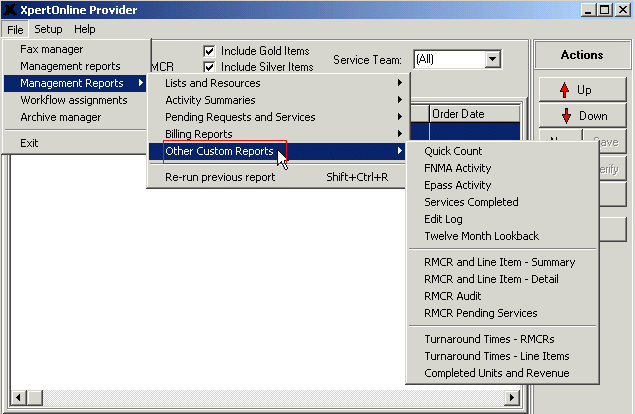
Task: Expand Activity Summaries submenu
Action: coord(277,100)
